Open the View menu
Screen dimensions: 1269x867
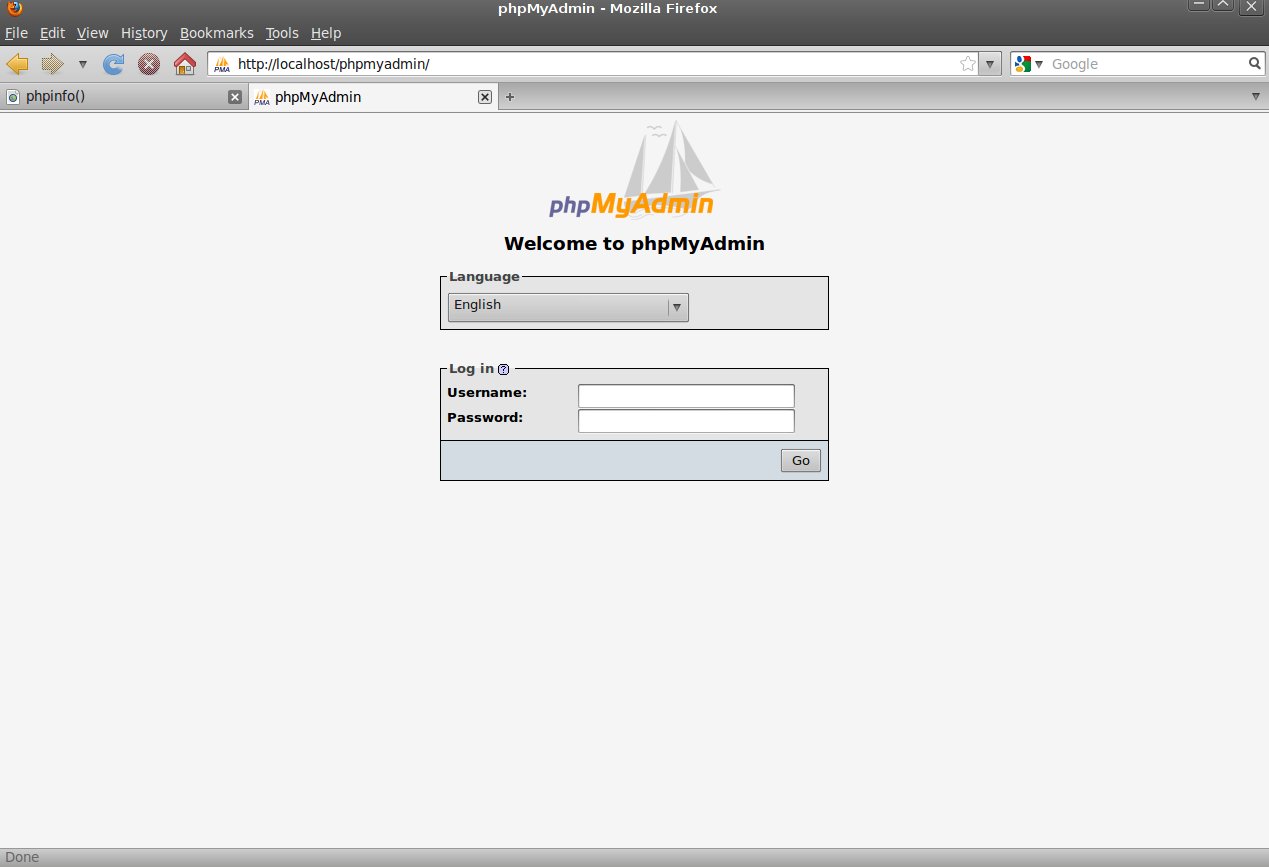pos(92,33)
